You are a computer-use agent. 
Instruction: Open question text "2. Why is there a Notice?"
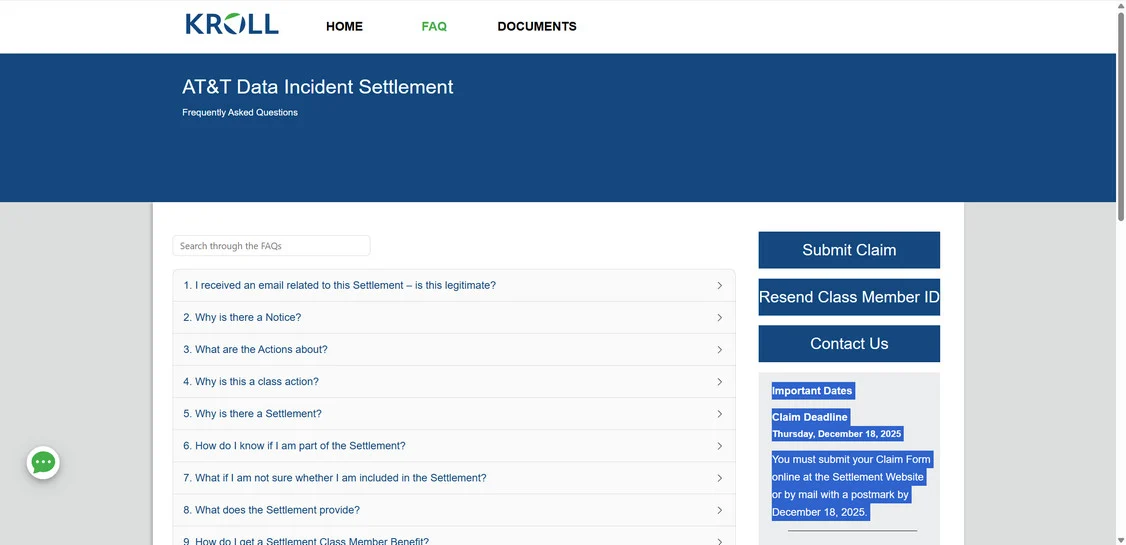click(242, 317)
